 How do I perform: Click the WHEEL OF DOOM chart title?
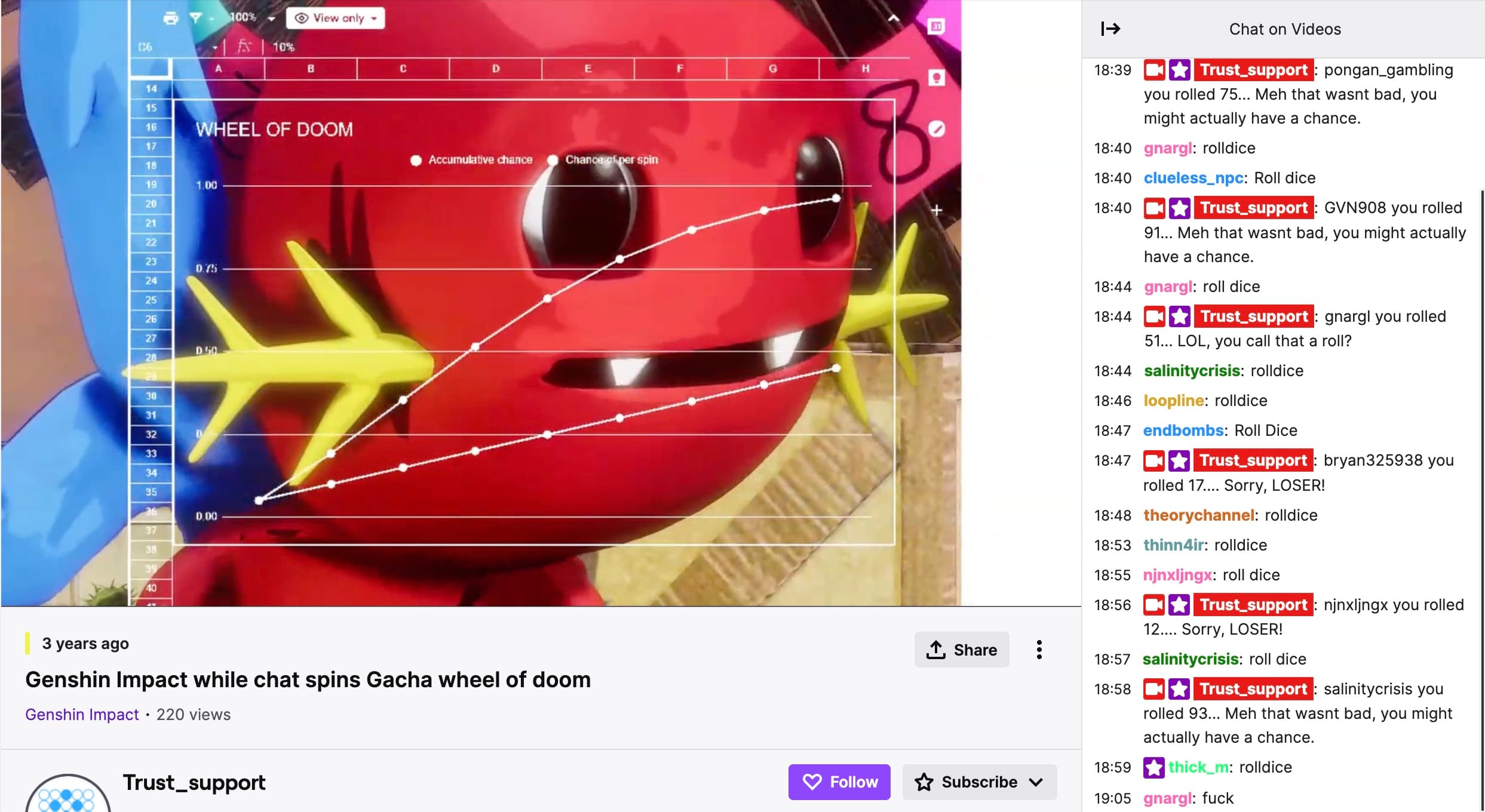[274, 130]
